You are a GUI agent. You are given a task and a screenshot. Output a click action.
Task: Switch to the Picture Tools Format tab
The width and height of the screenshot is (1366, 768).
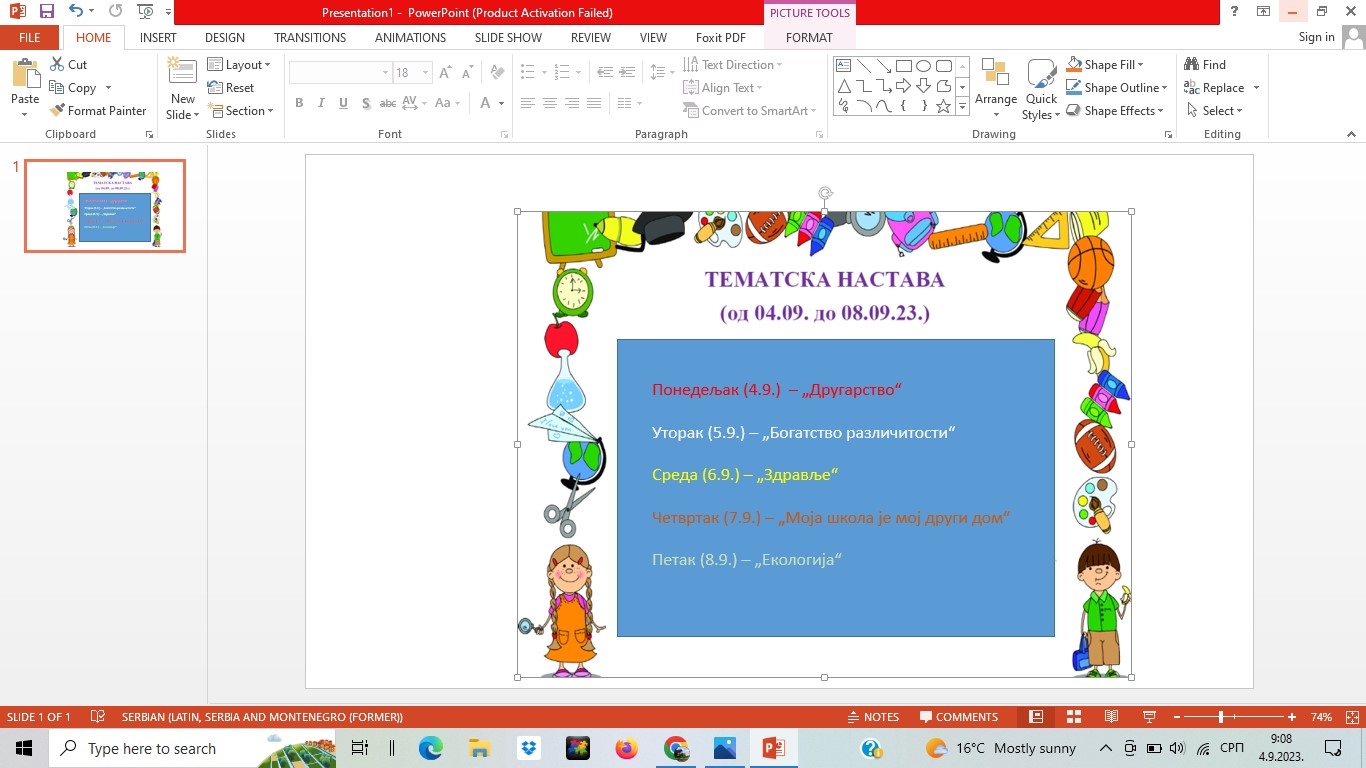809,38
